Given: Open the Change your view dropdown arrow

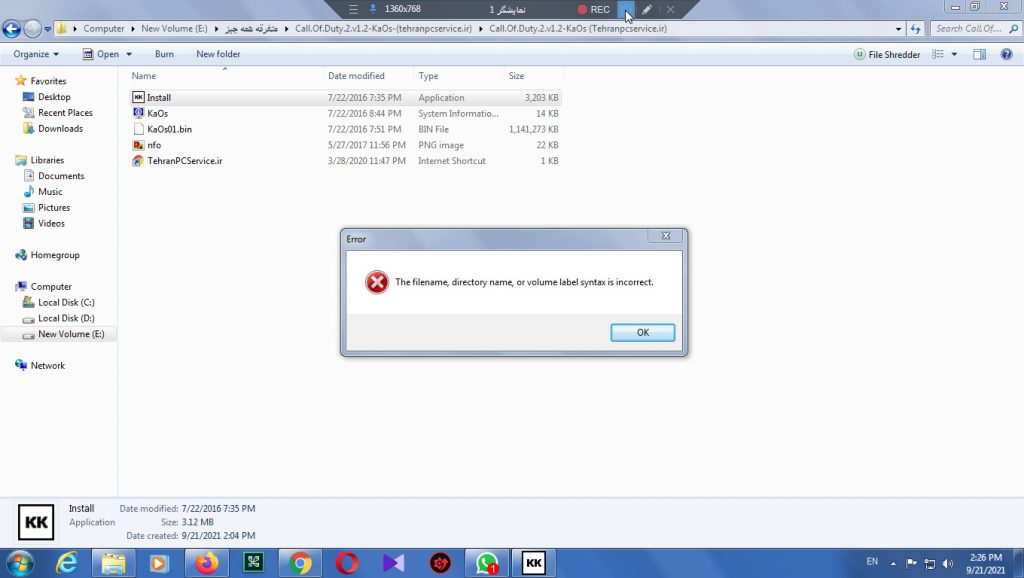Looking at the screenshot, I should [954, 54].
